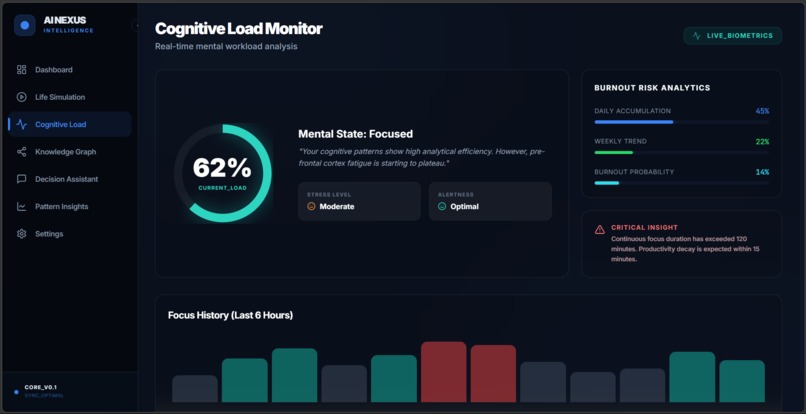Click the Burnout Probability cyan bar
The image size is (806, 414).
[607, 183]
